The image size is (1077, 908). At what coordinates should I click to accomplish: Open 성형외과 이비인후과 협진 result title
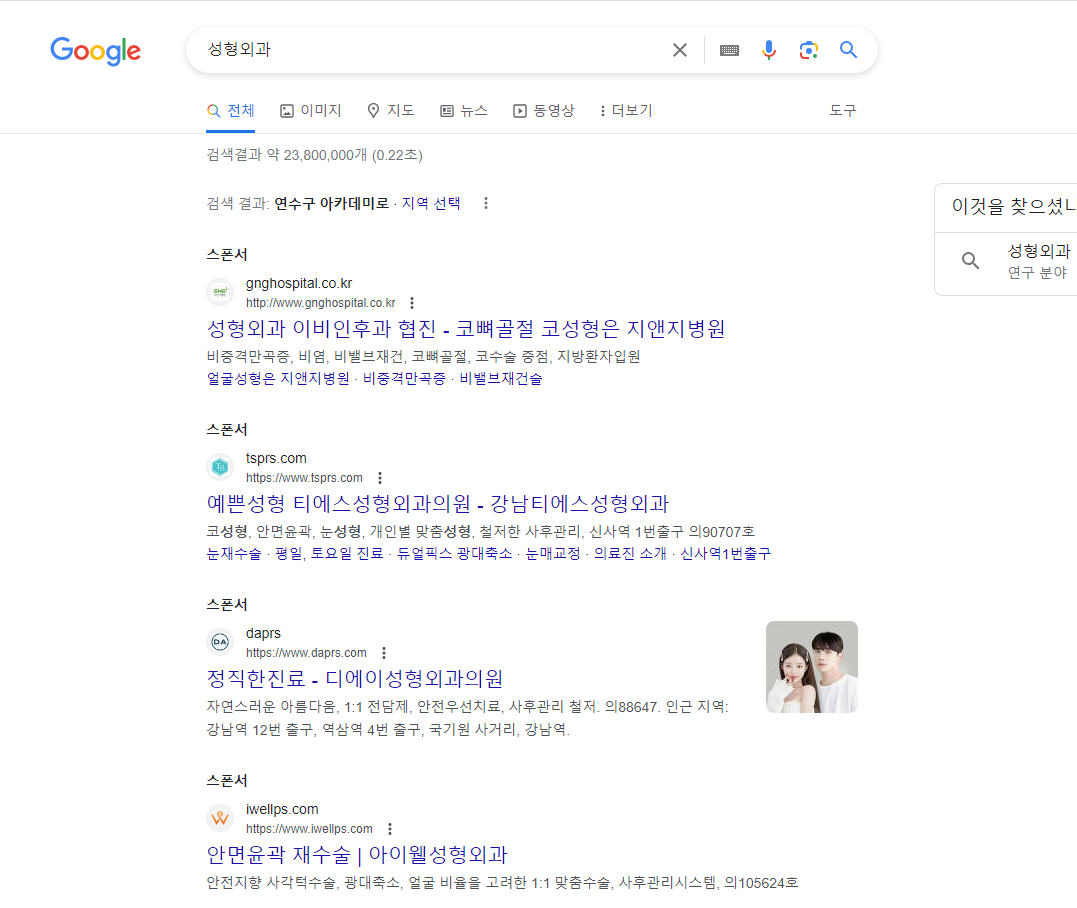466,329
